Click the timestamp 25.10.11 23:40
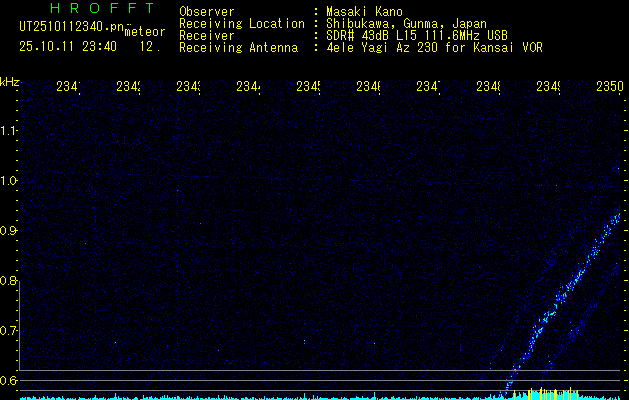The width and height of the screenshot is (629, 400). (68, 47)
